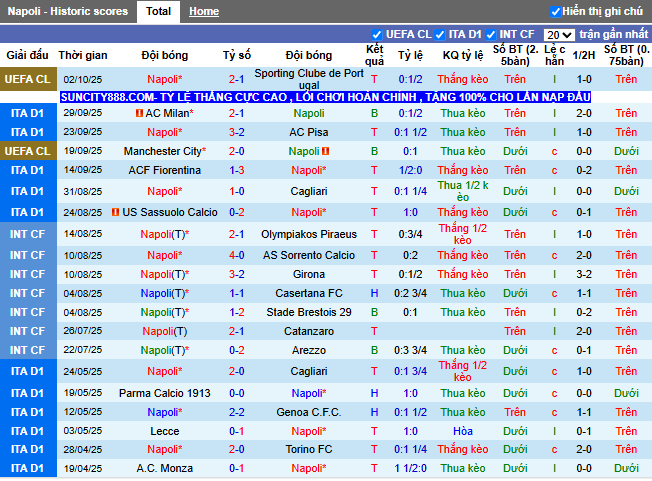
Task: Click INT CF league cell for 14/08/25
Action: click(x=28, y=234)
